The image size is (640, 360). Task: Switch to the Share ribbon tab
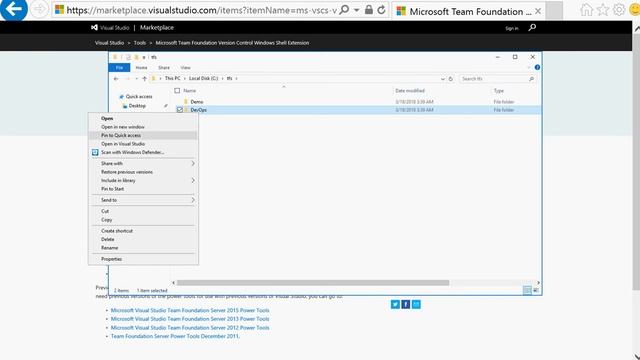click(164, 67)
